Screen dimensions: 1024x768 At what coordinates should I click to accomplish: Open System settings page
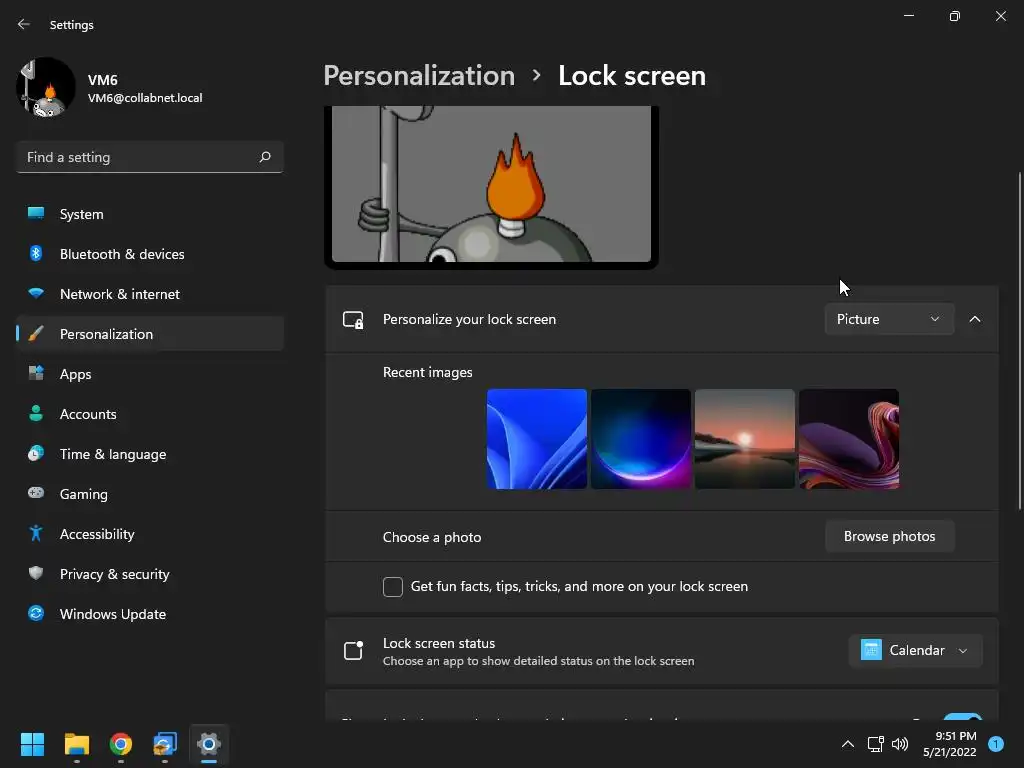(150, 214)
